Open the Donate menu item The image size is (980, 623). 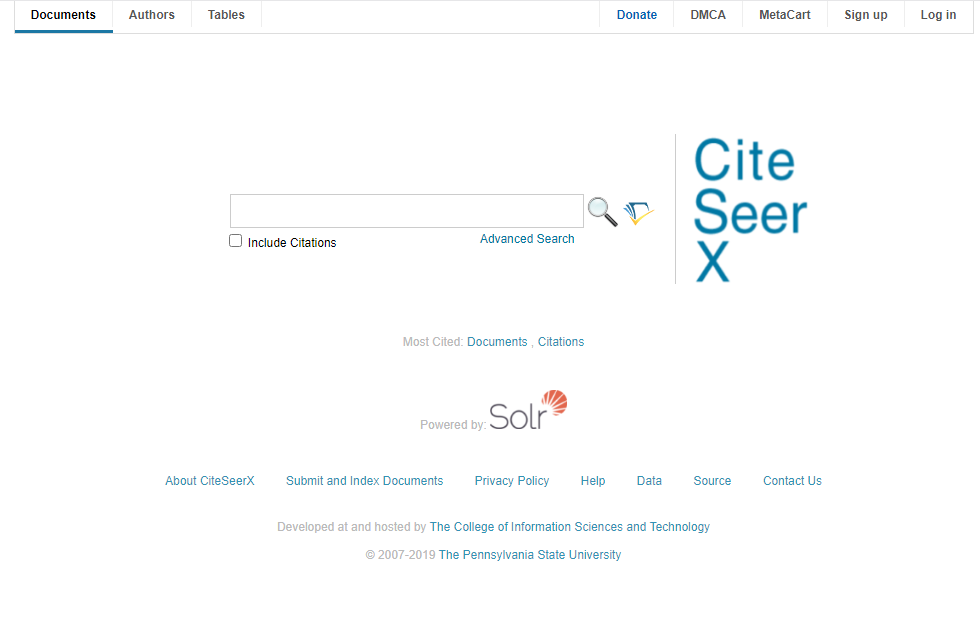636,15
